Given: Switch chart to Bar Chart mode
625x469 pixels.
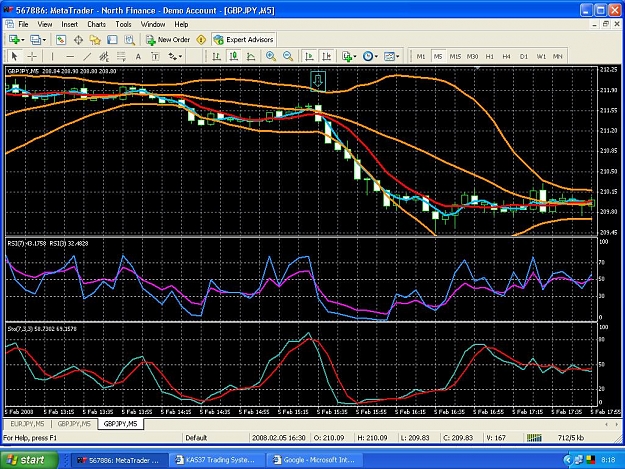Looking at the screenshot, I should [x=216, y=57].
